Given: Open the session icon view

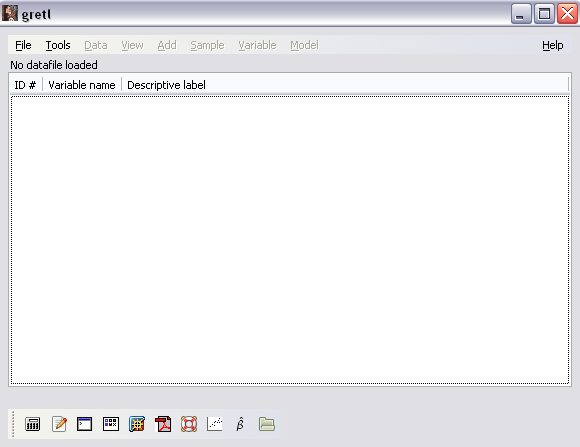Looking at the screenshot, I should (111, 424).
